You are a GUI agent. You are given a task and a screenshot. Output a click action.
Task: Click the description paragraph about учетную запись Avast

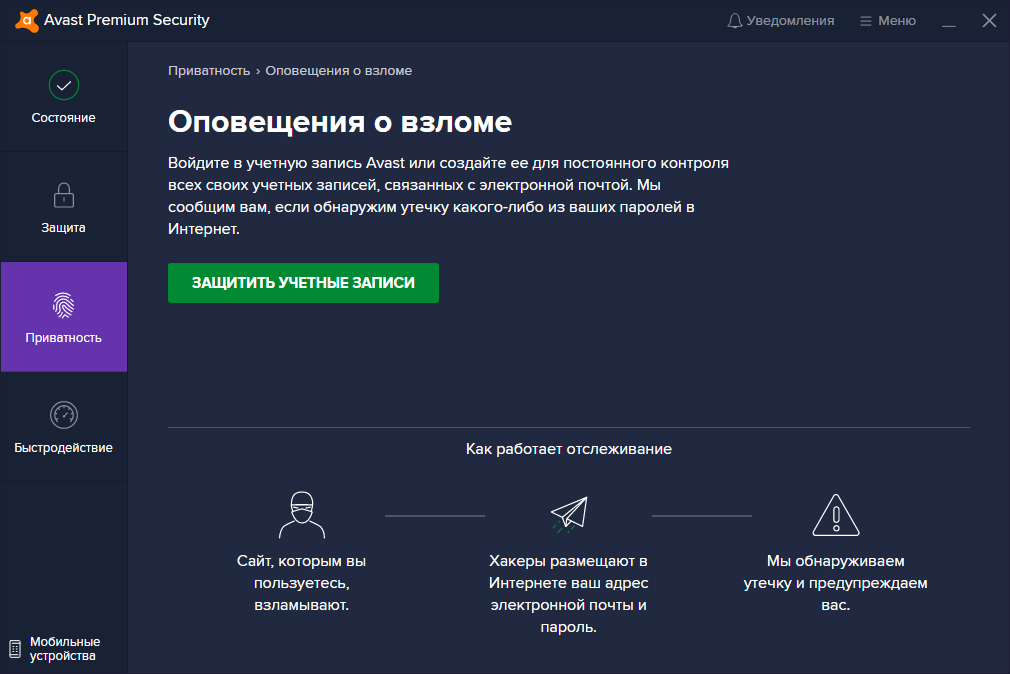click(x=448, y=196)
